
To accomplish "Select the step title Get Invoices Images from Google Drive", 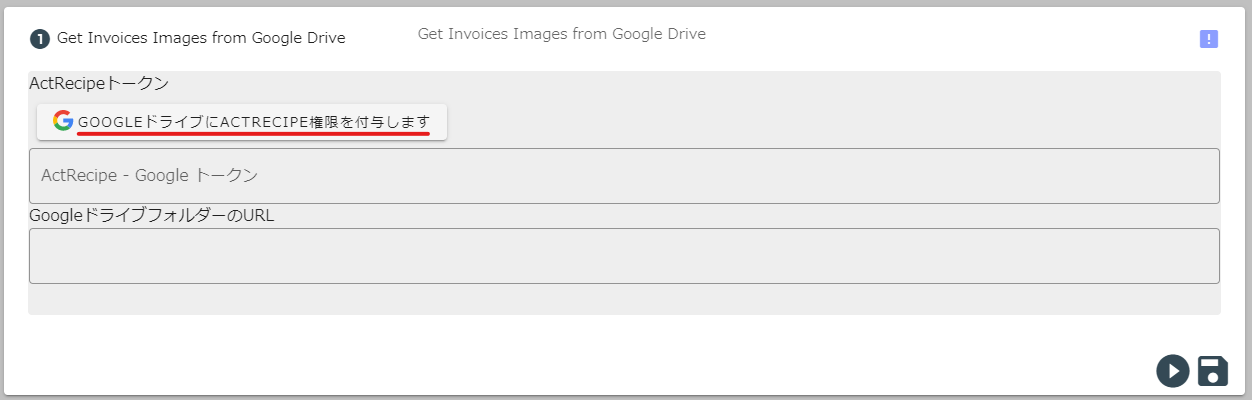I will coord(201,38).
